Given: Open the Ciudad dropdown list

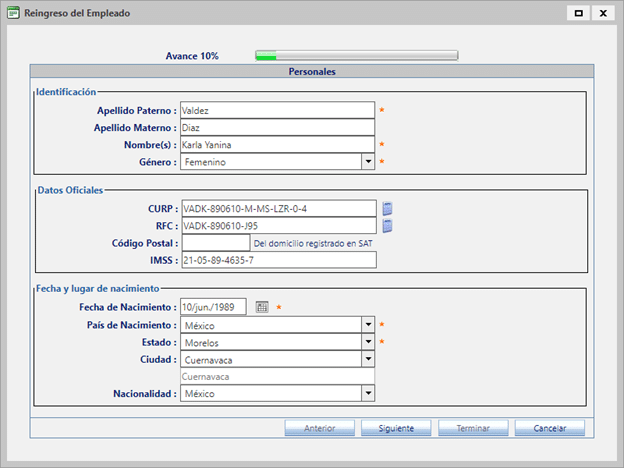Looking at the screenshot, I should [367, 359].
